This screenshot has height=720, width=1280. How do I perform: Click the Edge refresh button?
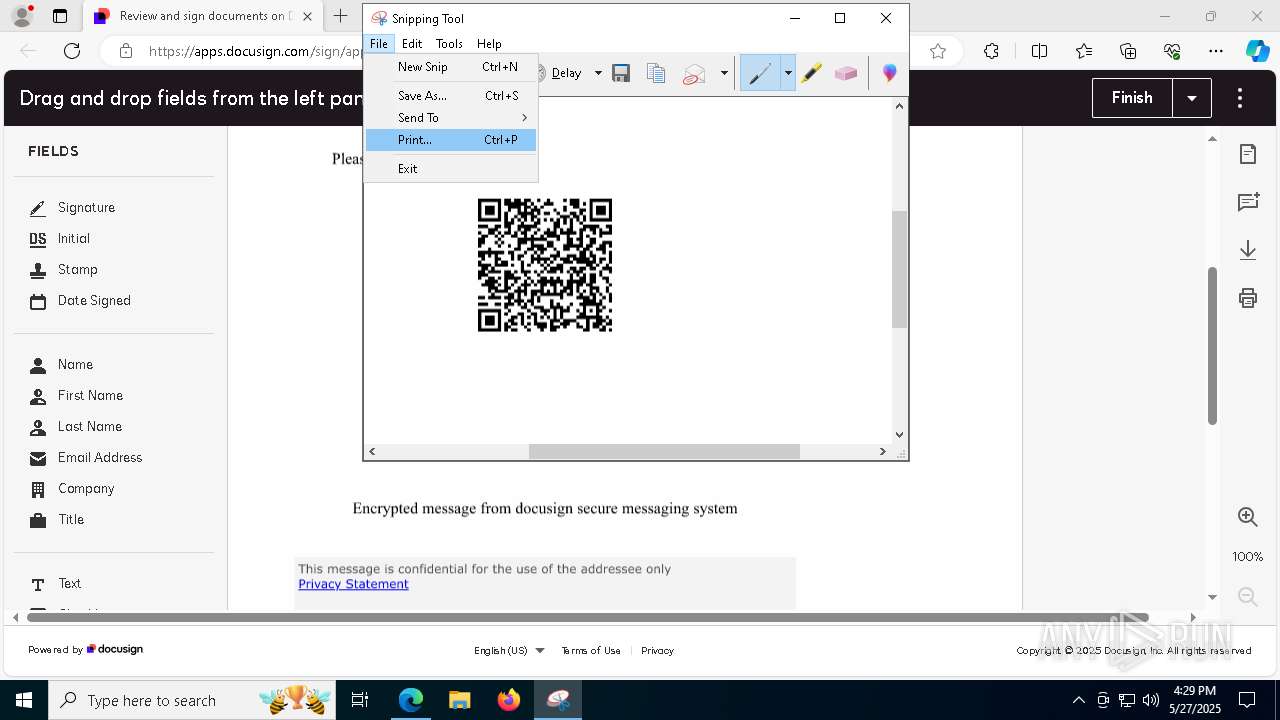[72, 51]
